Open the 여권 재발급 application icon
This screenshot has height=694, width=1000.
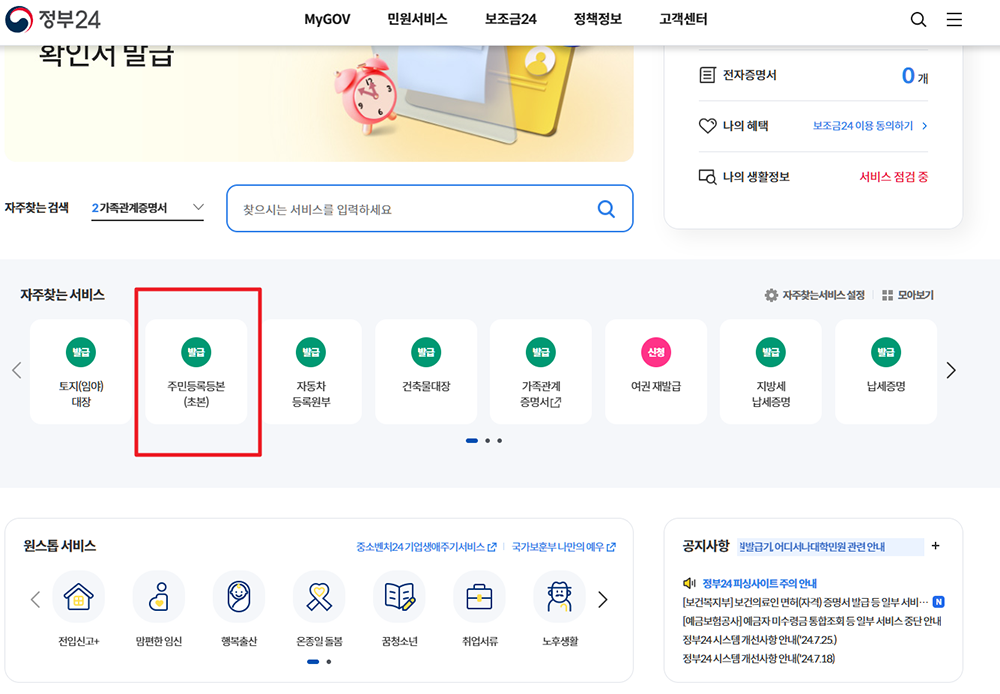click(x=656, y=371)
